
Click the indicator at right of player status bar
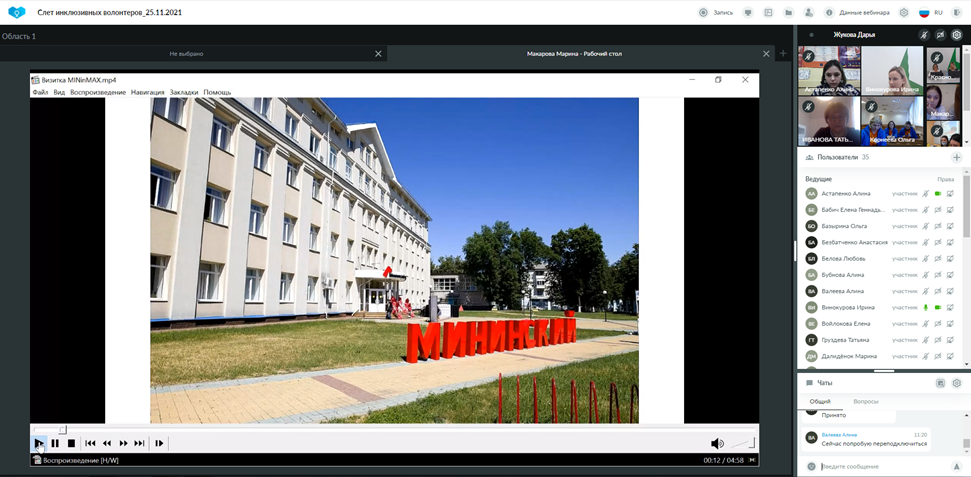pyautogui.click(x=752, y=460)
